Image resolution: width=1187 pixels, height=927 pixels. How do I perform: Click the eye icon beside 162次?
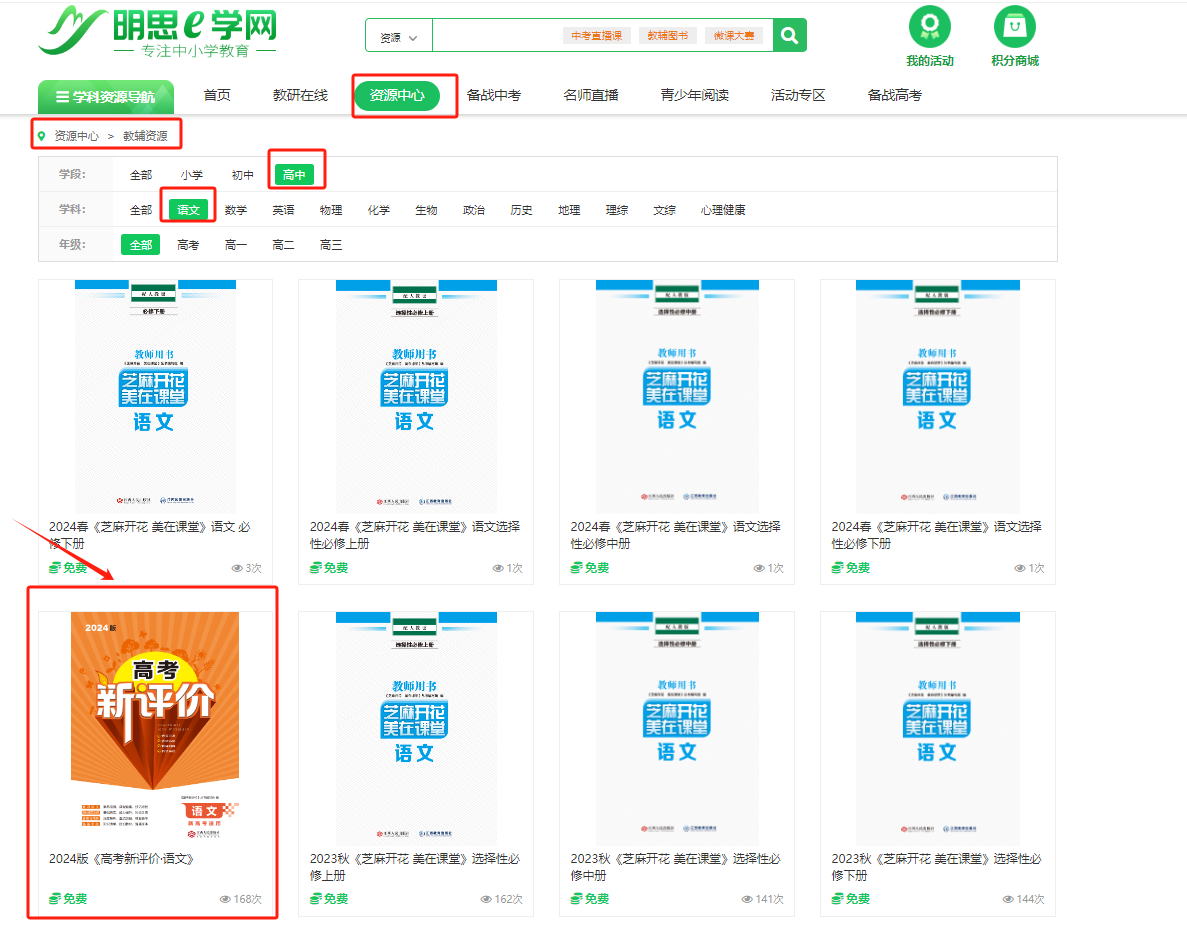[486, 900]
